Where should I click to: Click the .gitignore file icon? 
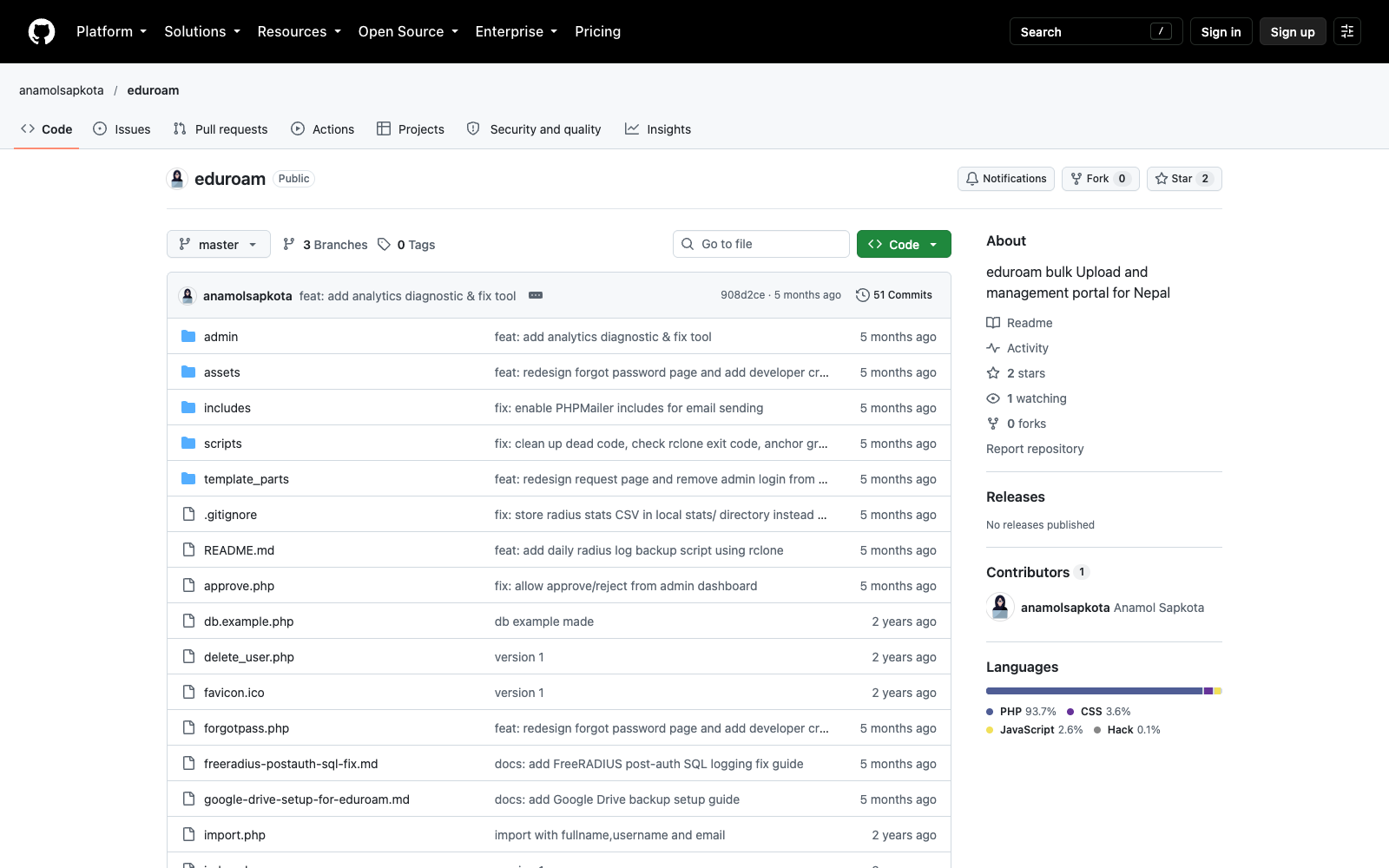pyautogui.click(x=188, y=514)
